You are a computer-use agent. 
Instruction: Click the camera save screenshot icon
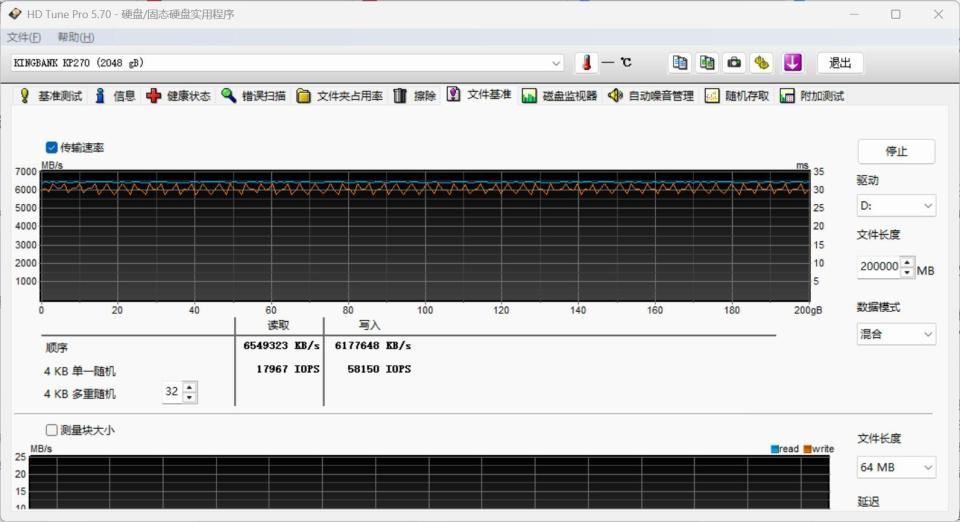(x=734, y=63)
